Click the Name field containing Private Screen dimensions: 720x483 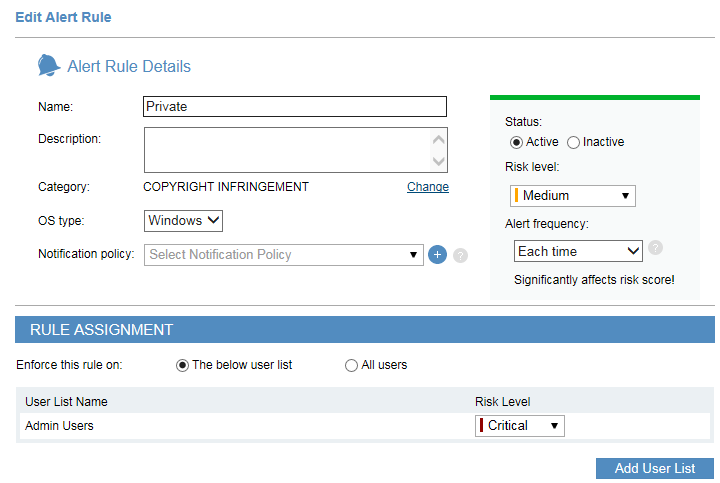[294, 106]
